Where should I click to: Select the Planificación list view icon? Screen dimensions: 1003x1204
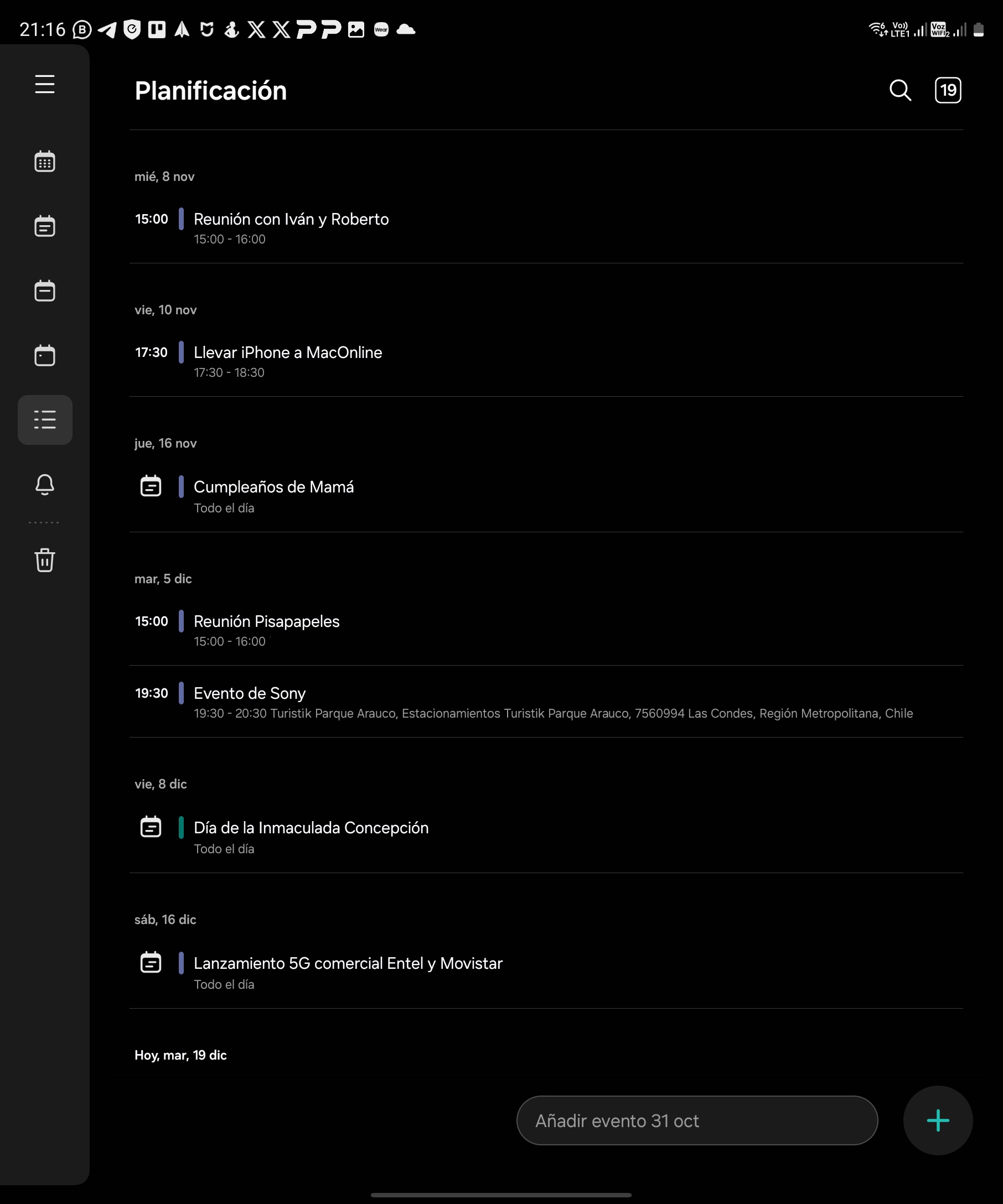click(x=45, y=419)
